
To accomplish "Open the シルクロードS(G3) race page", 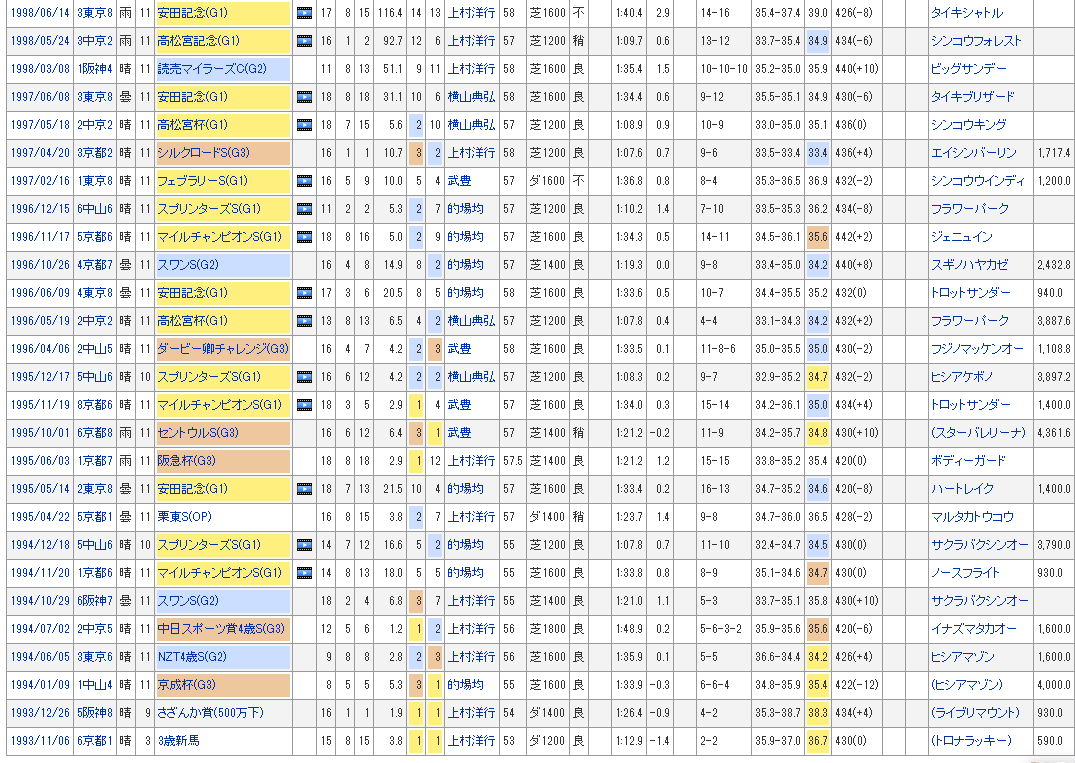I will [x=206, y=153].
